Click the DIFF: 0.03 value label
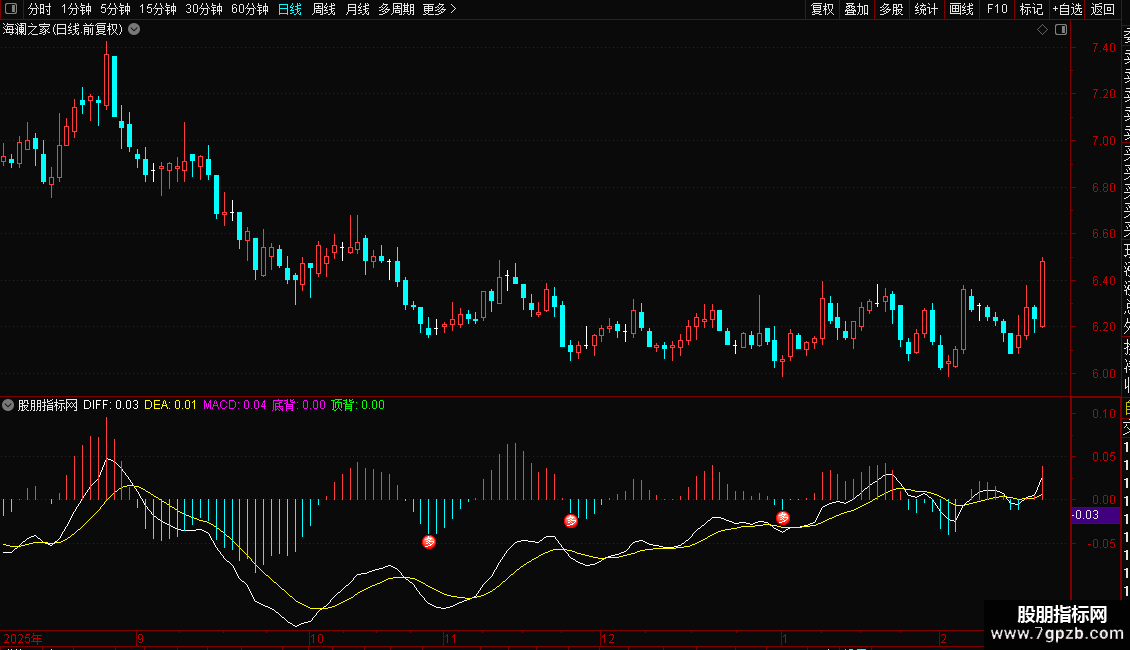The width and height of the screenshot is (1130, 650). click(111, 405)
